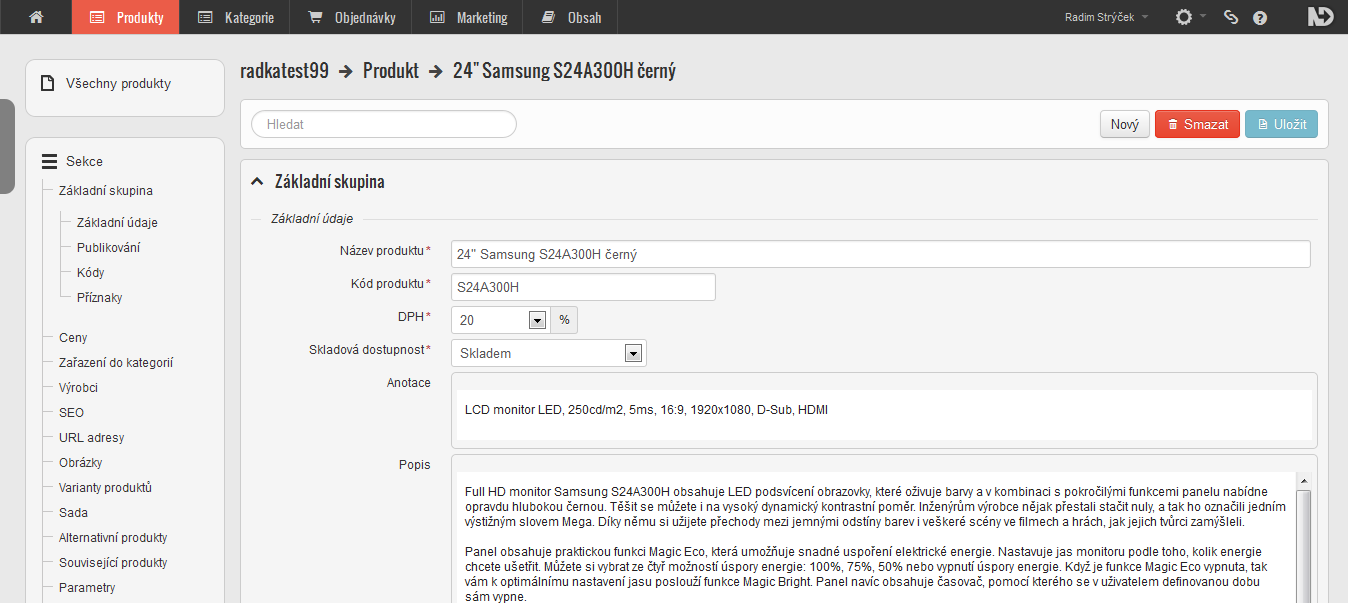Open Objednávky tab
The width and height of the screenshot is (1348, 603).
[x=351, y=17]
